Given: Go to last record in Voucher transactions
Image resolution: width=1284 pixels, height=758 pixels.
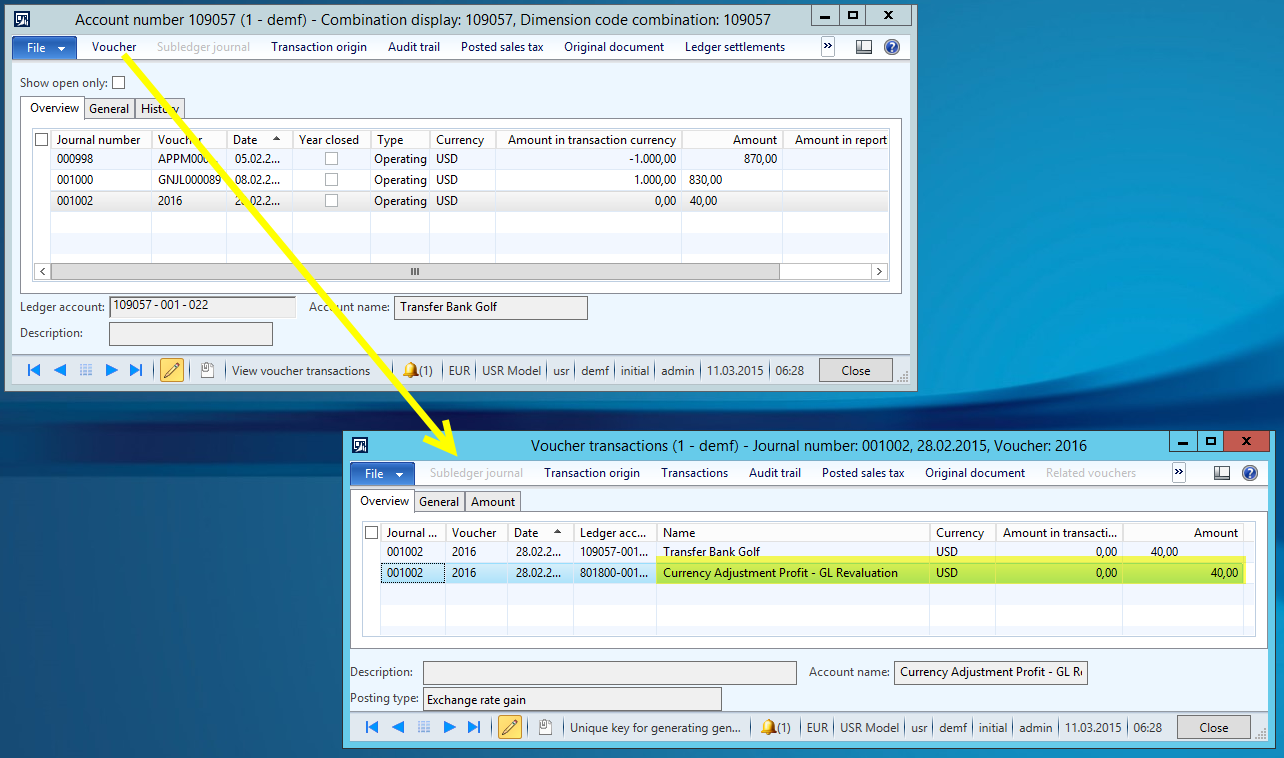Looking at the screenshot, I should [x=475, y=727].
